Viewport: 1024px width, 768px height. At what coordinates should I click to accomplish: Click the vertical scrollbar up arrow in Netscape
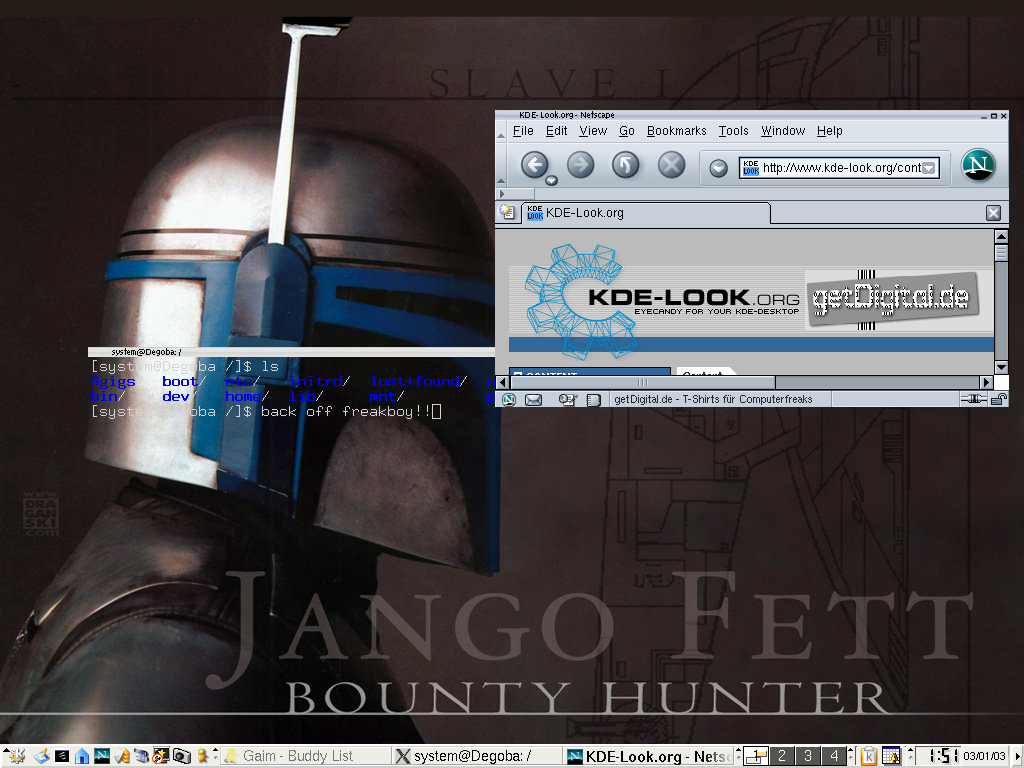(x=1001, y=236)
